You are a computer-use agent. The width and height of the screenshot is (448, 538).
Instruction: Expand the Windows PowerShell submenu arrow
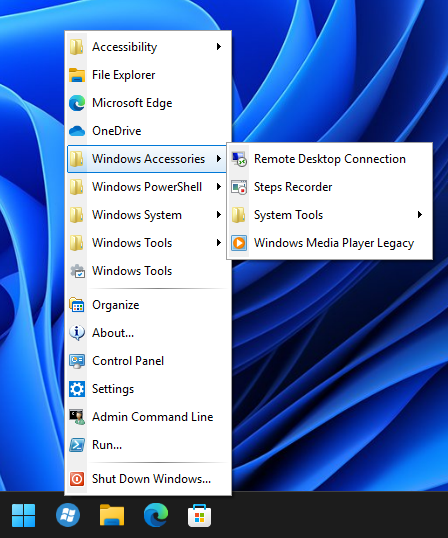tap(219, 187)
